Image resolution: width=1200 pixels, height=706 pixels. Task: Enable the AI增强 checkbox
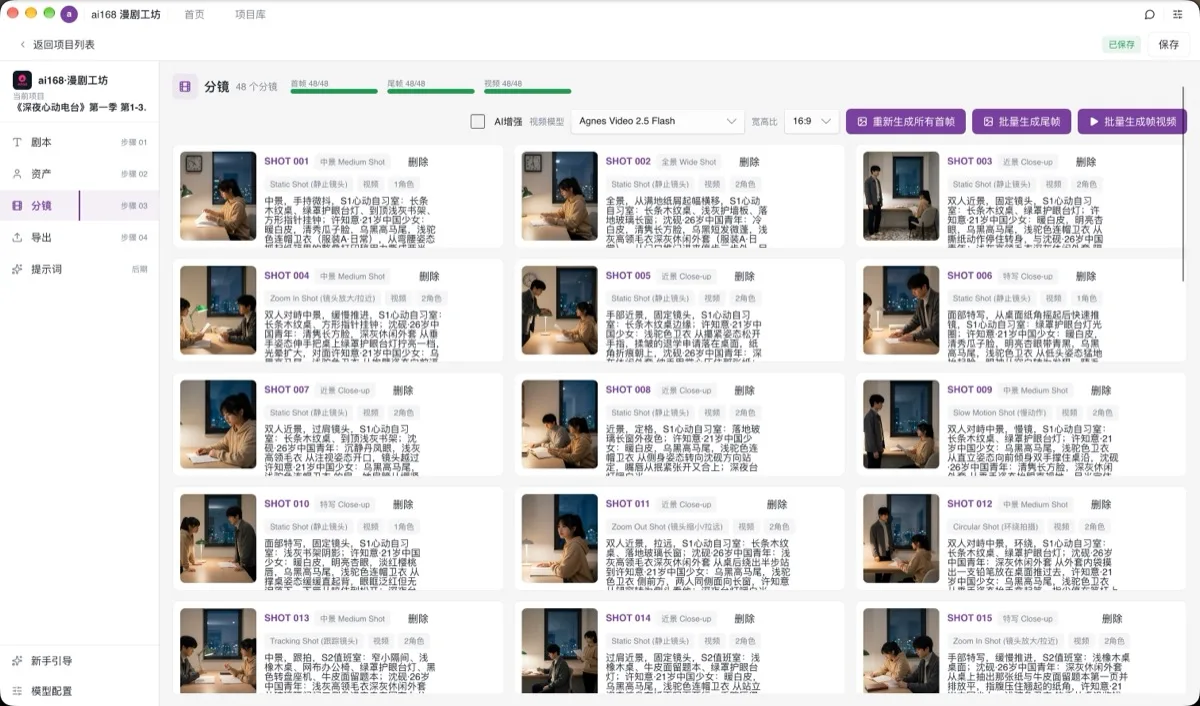click(478, 121)
